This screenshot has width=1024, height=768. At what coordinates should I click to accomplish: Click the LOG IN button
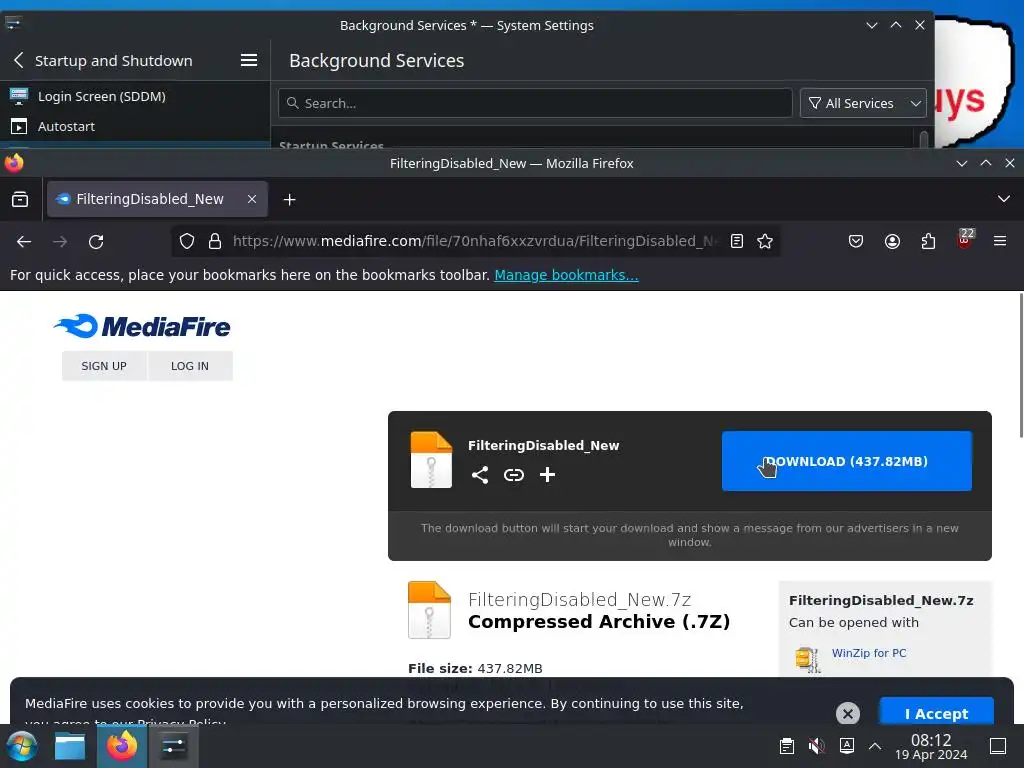[x=190, y=366]
